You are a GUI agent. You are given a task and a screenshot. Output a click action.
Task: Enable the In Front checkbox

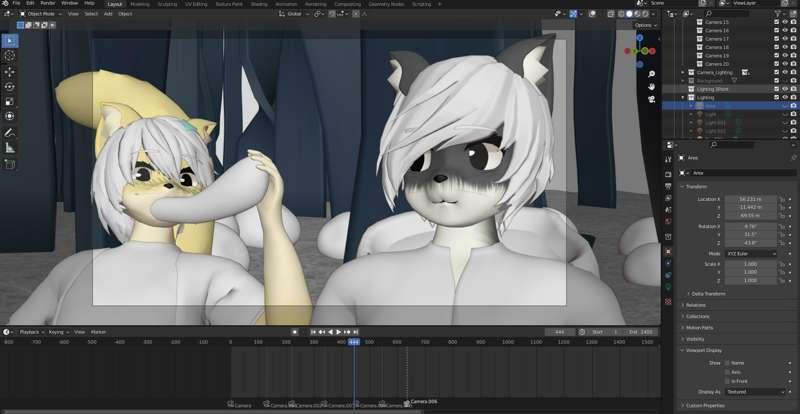point(727,381)
